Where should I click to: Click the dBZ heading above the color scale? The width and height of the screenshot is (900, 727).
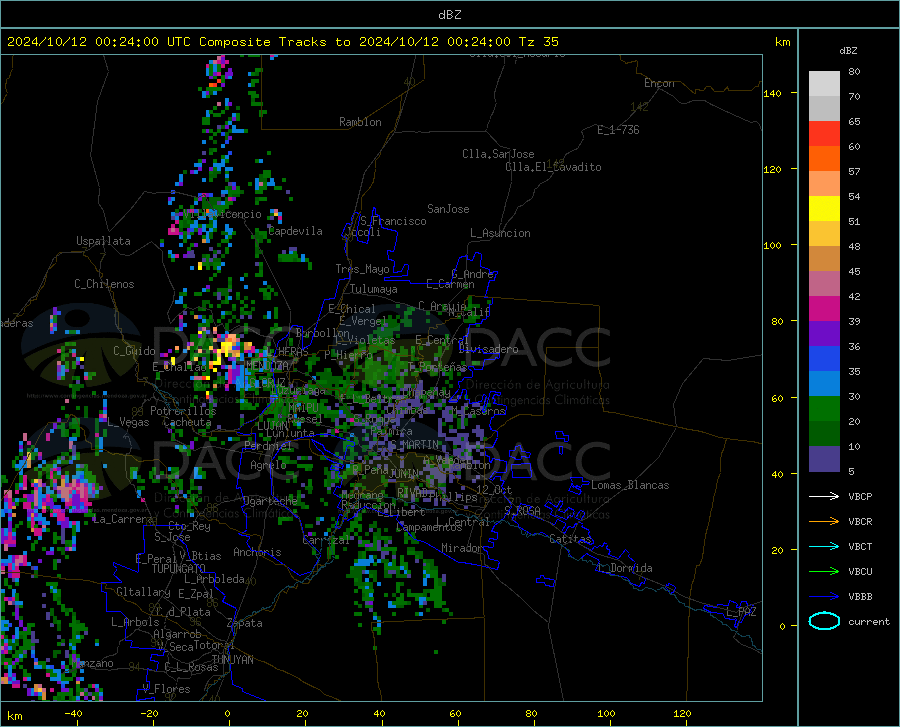[x=848, y=50]
